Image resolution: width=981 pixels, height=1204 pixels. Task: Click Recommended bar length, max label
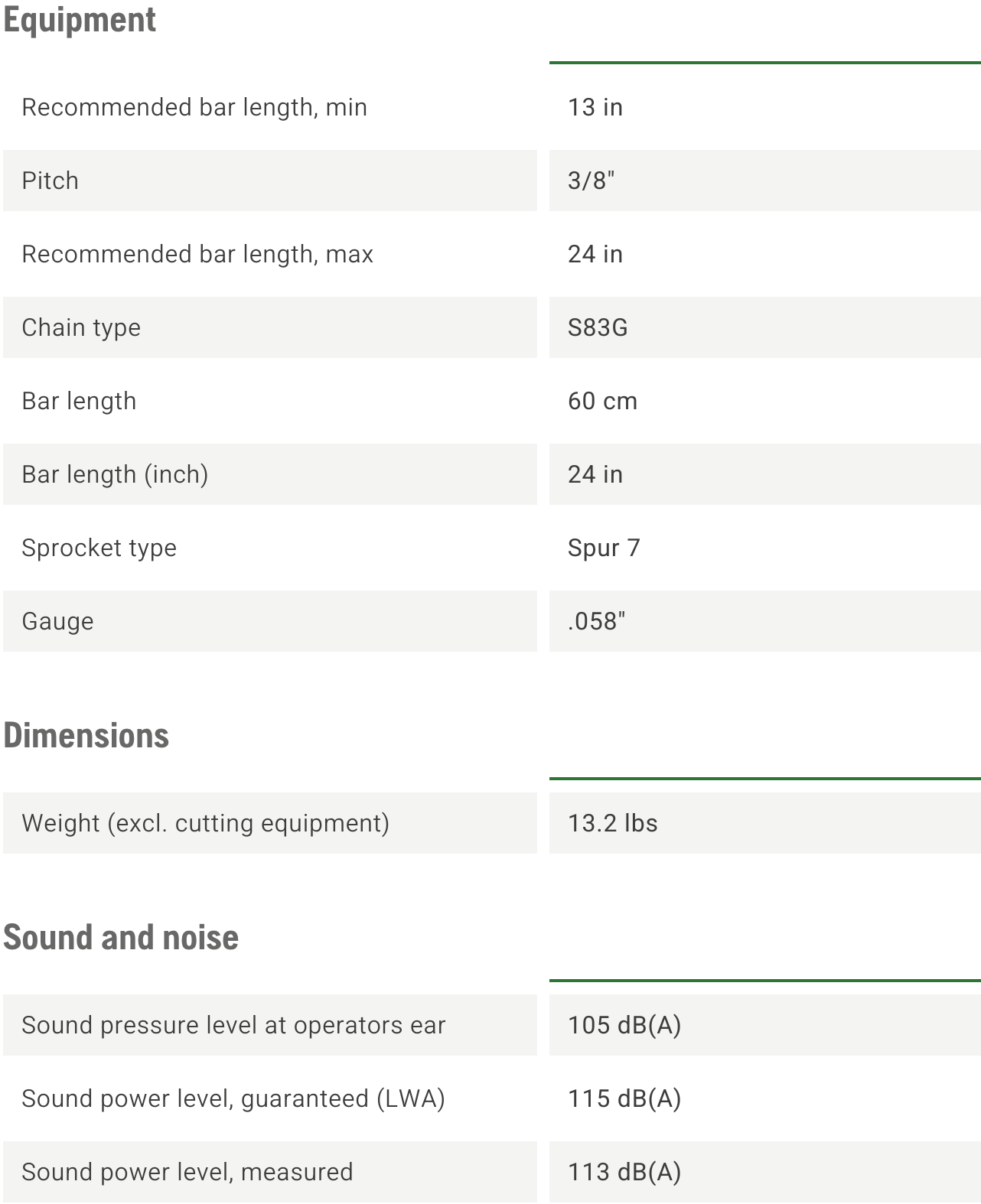197,254
